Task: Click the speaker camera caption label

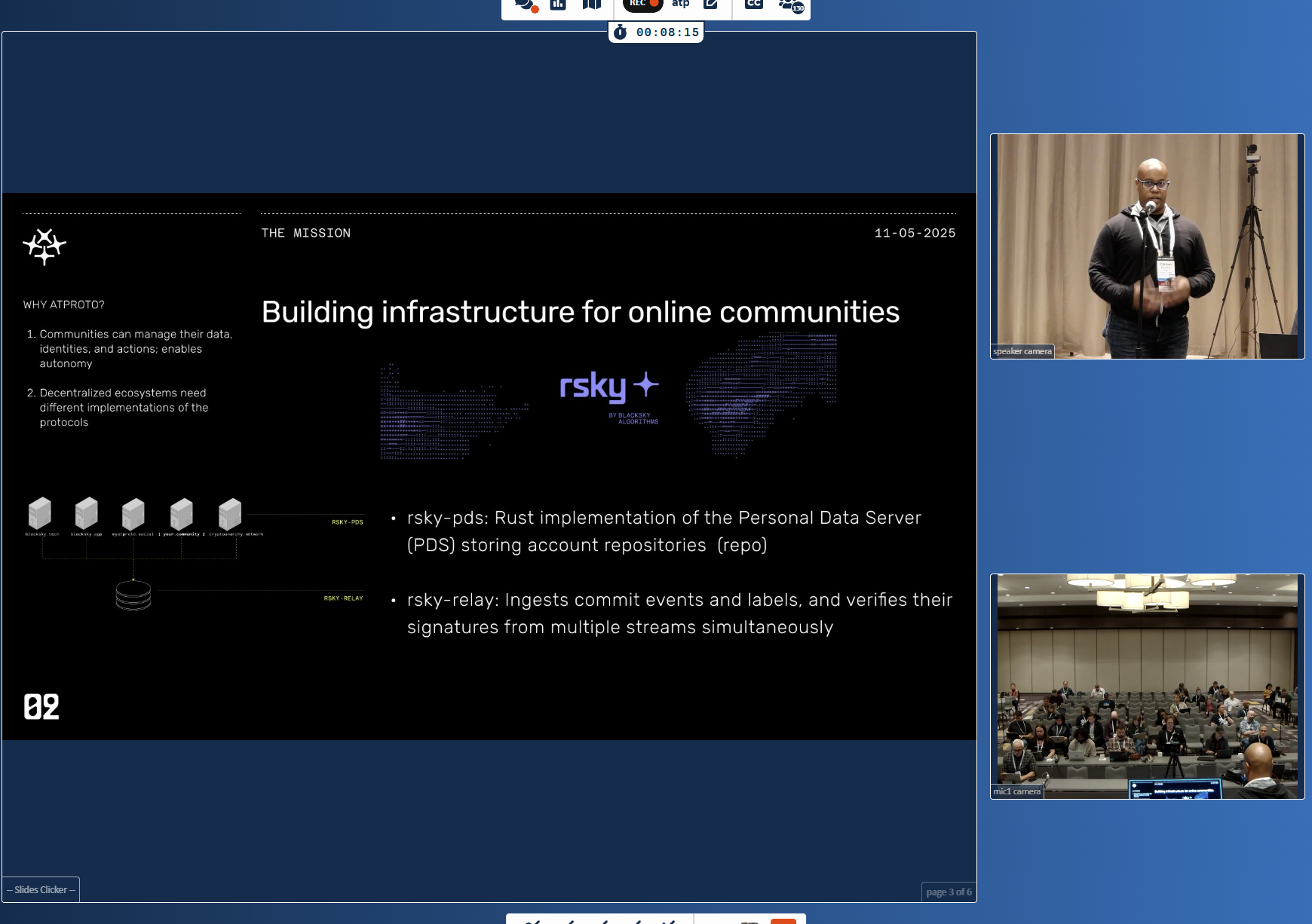Action: pos(1022,351)
